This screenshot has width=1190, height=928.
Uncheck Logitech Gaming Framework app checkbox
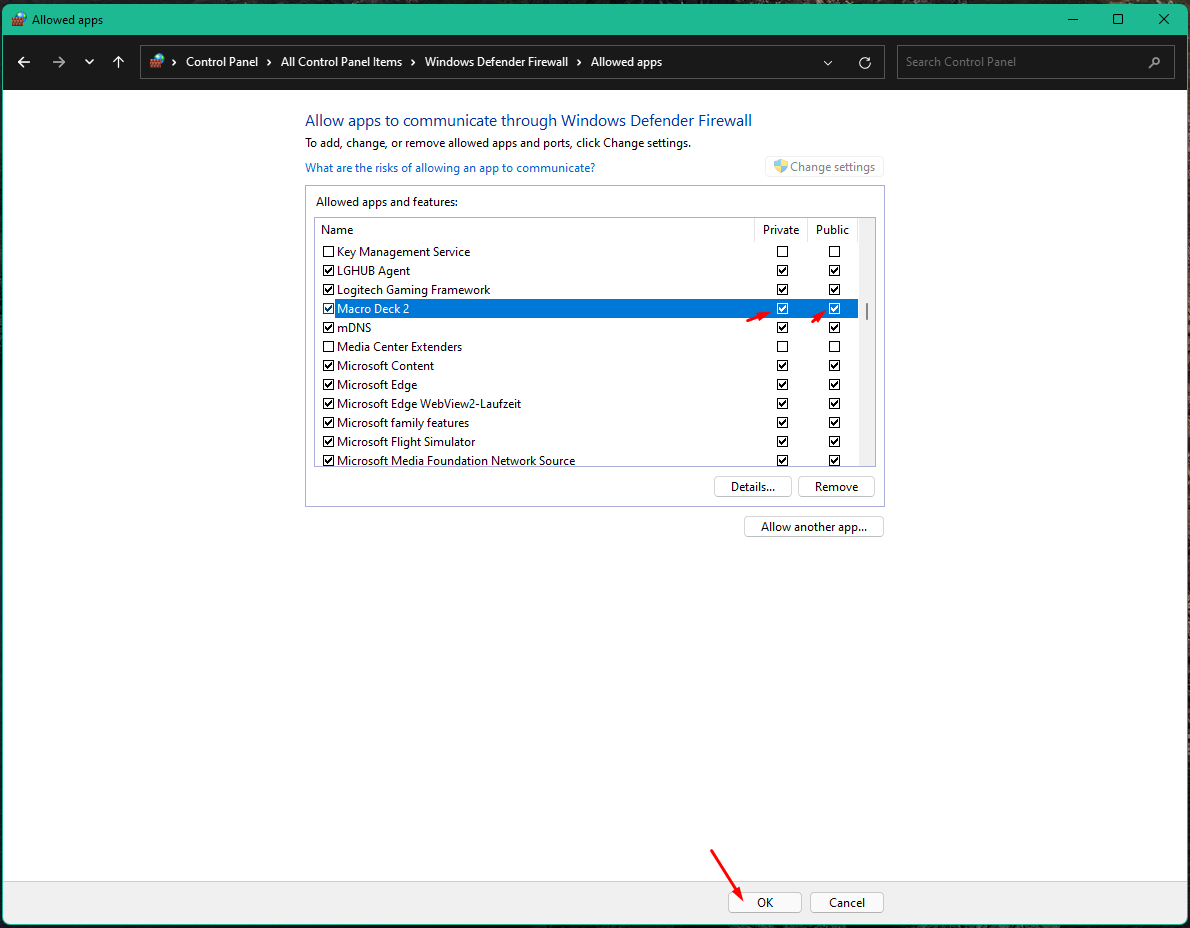click(329, 290)
